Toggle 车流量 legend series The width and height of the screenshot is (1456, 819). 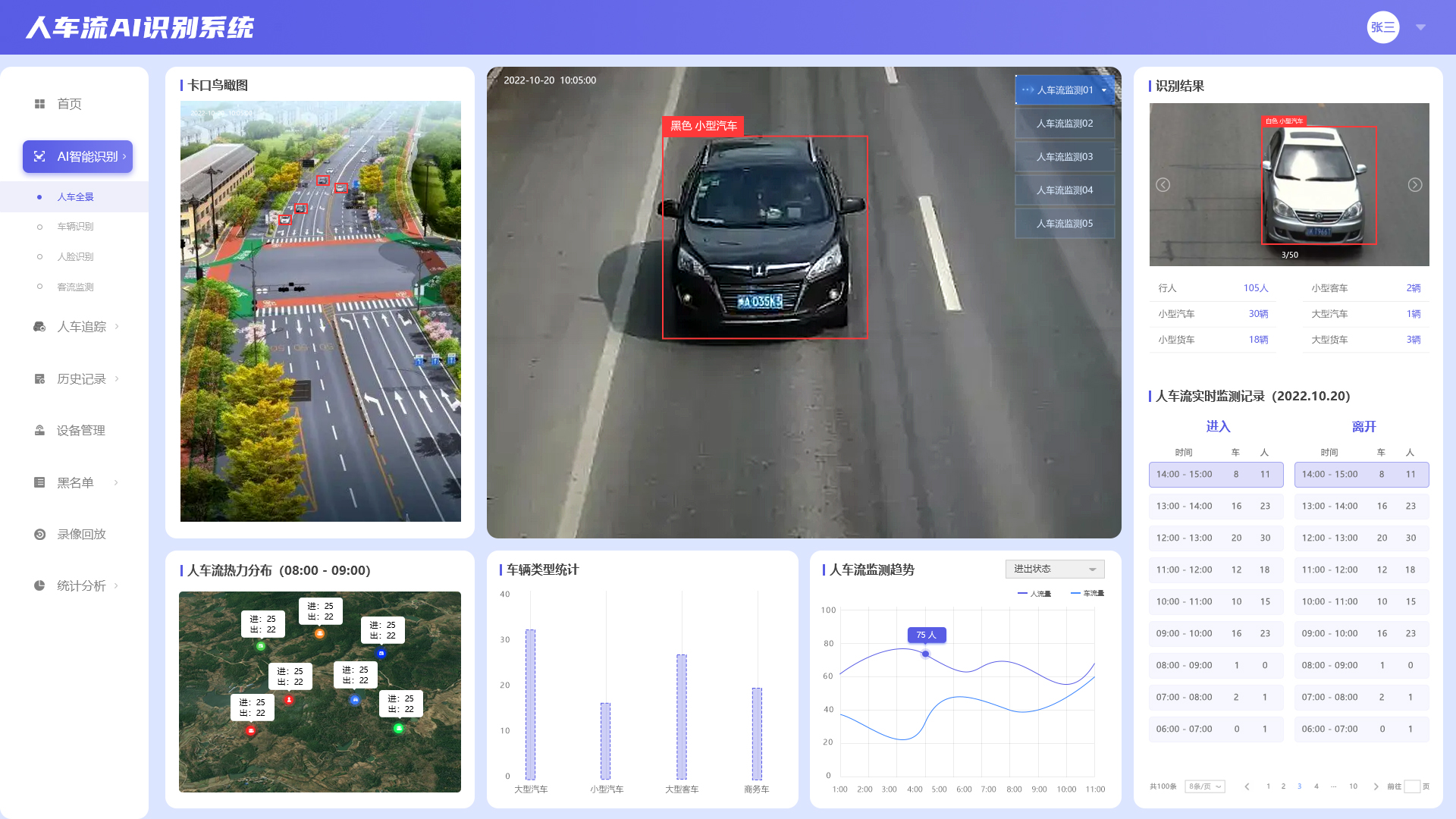(1087, 594)
